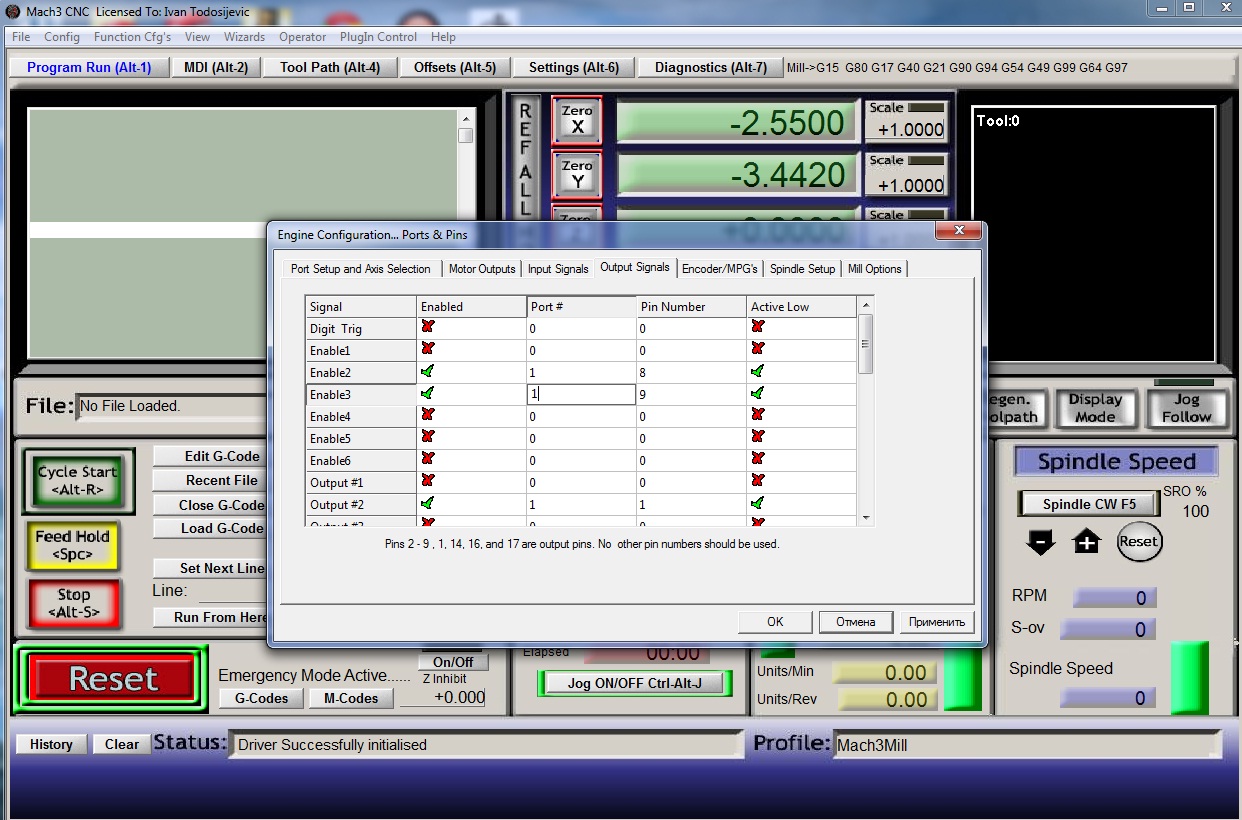This screenshot has height=820, width=1242.
Task: Toggle Enabled mark for Enable3 signal
Action: point(428,393)
